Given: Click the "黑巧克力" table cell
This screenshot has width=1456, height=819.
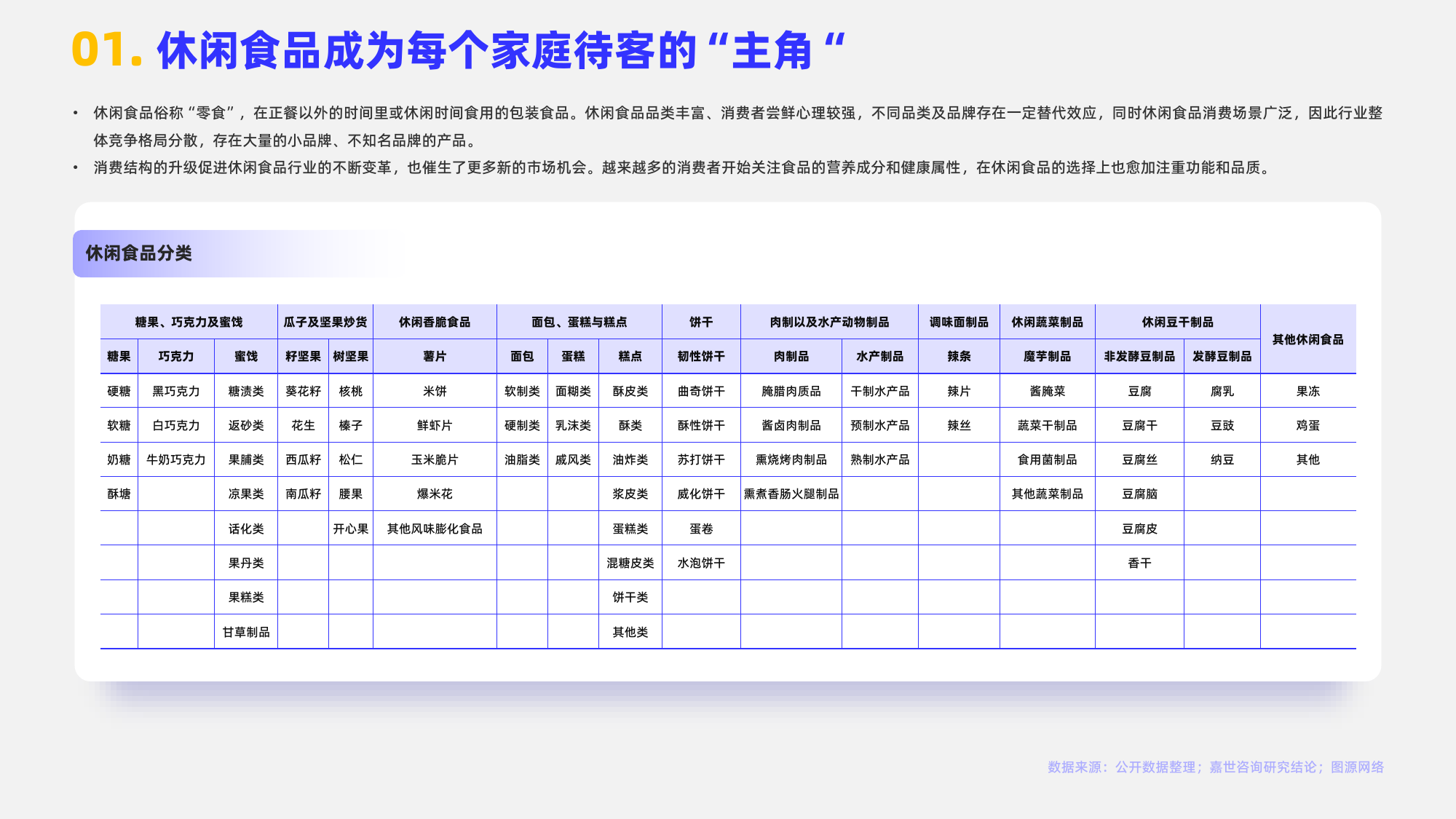Looking at the screenshot, I should click(175, 391).
